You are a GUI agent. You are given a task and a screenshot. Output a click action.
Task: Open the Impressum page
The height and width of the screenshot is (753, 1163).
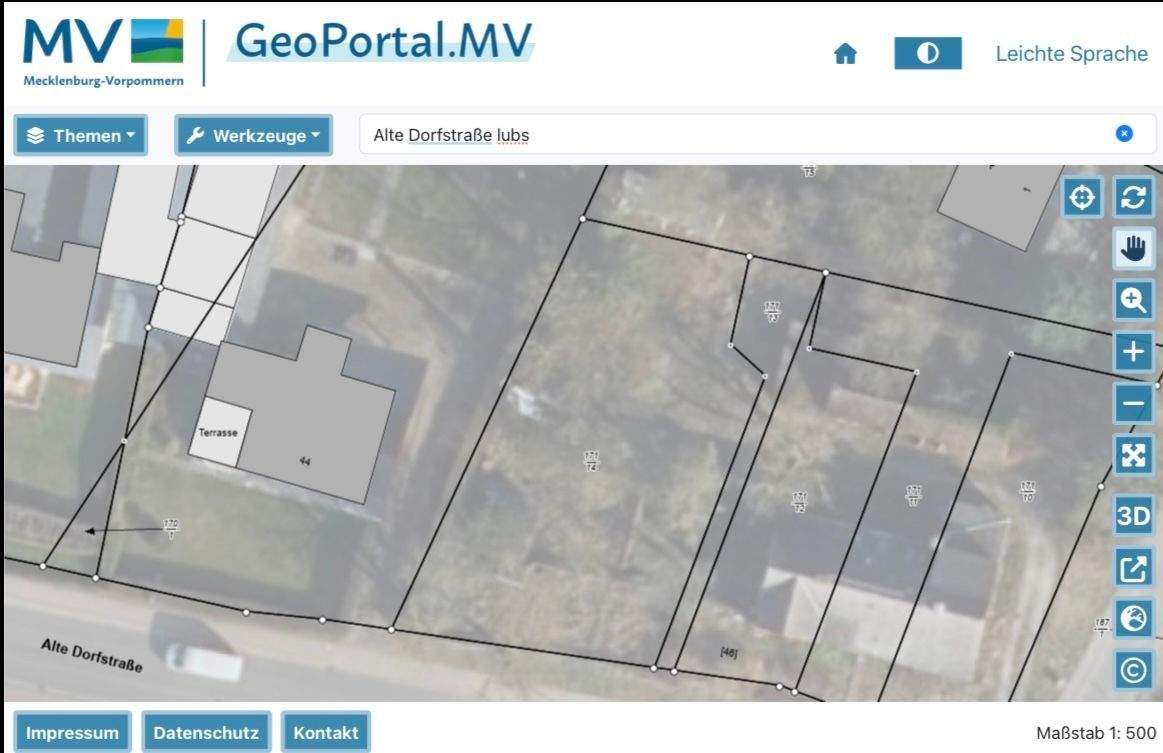click(x=72, y=733)
